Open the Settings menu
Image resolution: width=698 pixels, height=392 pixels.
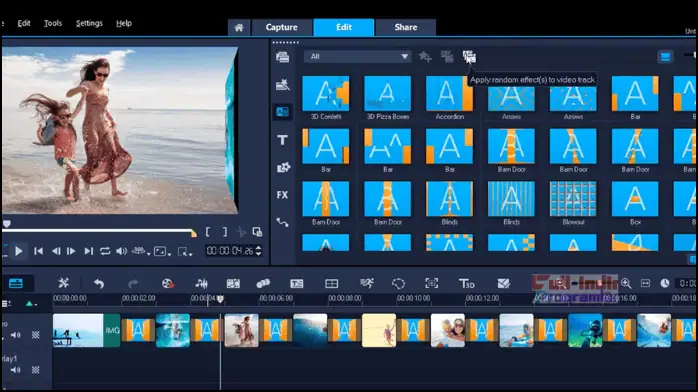[89, 23]
